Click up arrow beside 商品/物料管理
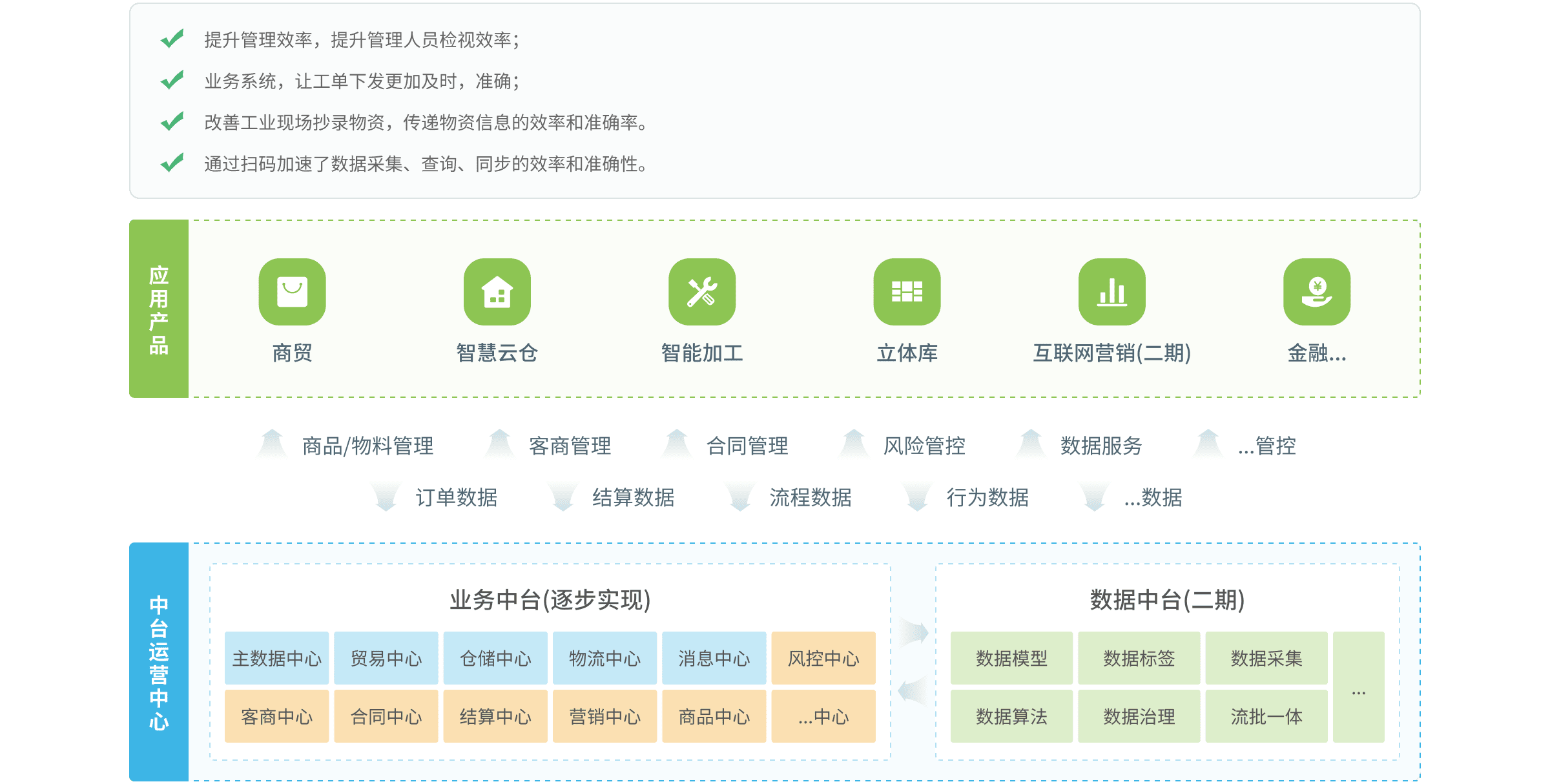Screen dimensions: 1550x784 [x=272, y=444]
